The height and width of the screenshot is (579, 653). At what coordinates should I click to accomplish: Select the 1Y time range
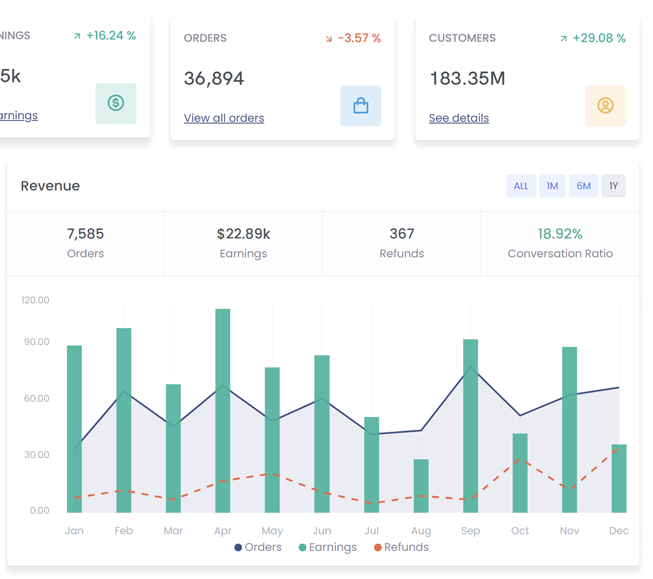613,186
